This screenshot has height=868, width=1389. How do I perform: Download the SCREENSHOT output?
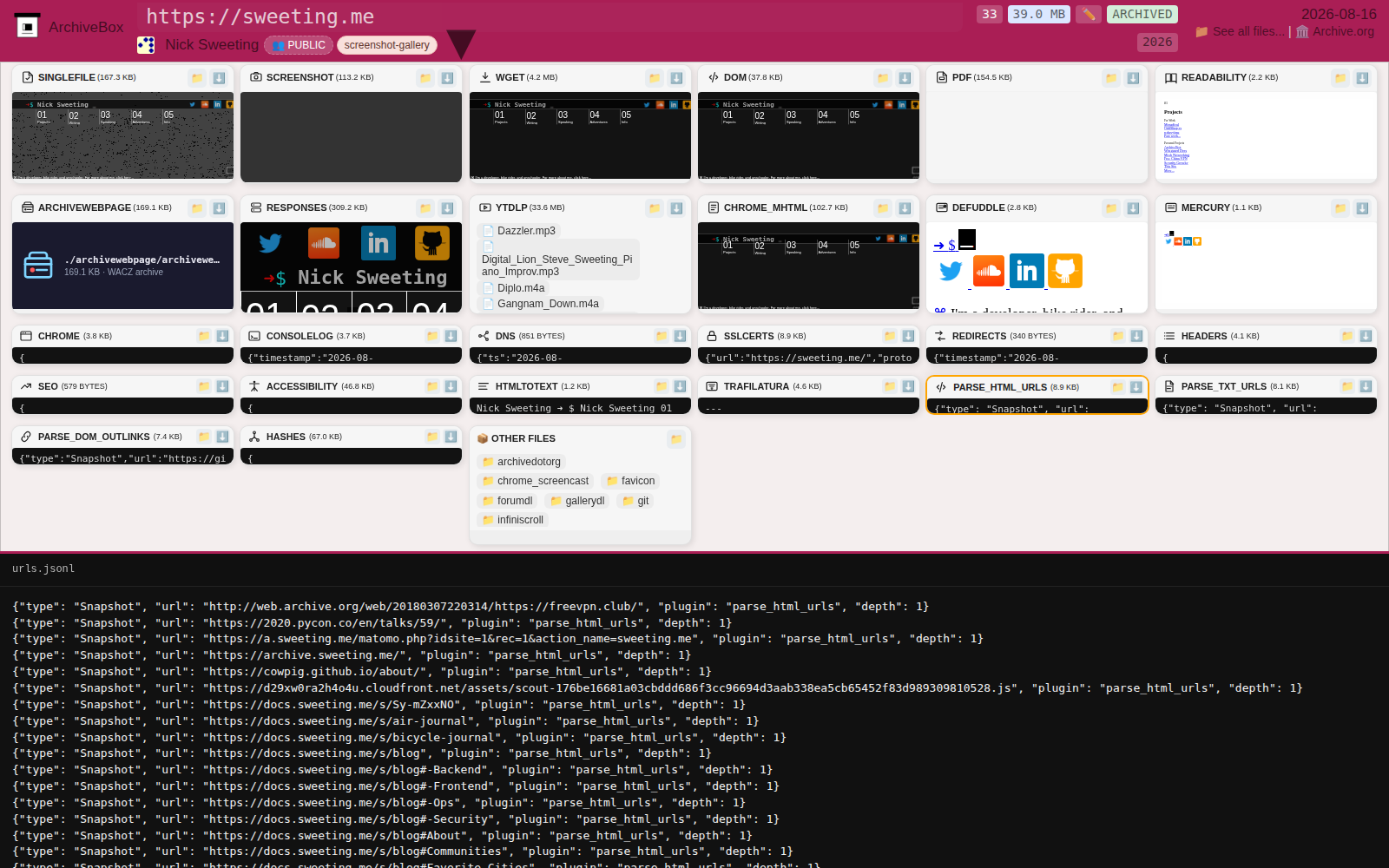click(447, 78)
